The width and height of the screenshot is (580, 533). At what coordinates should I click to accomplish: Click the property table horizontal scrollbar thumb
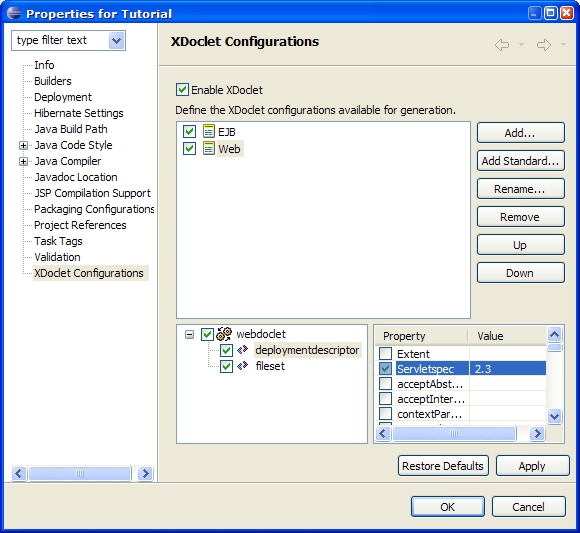pos(454,433)
